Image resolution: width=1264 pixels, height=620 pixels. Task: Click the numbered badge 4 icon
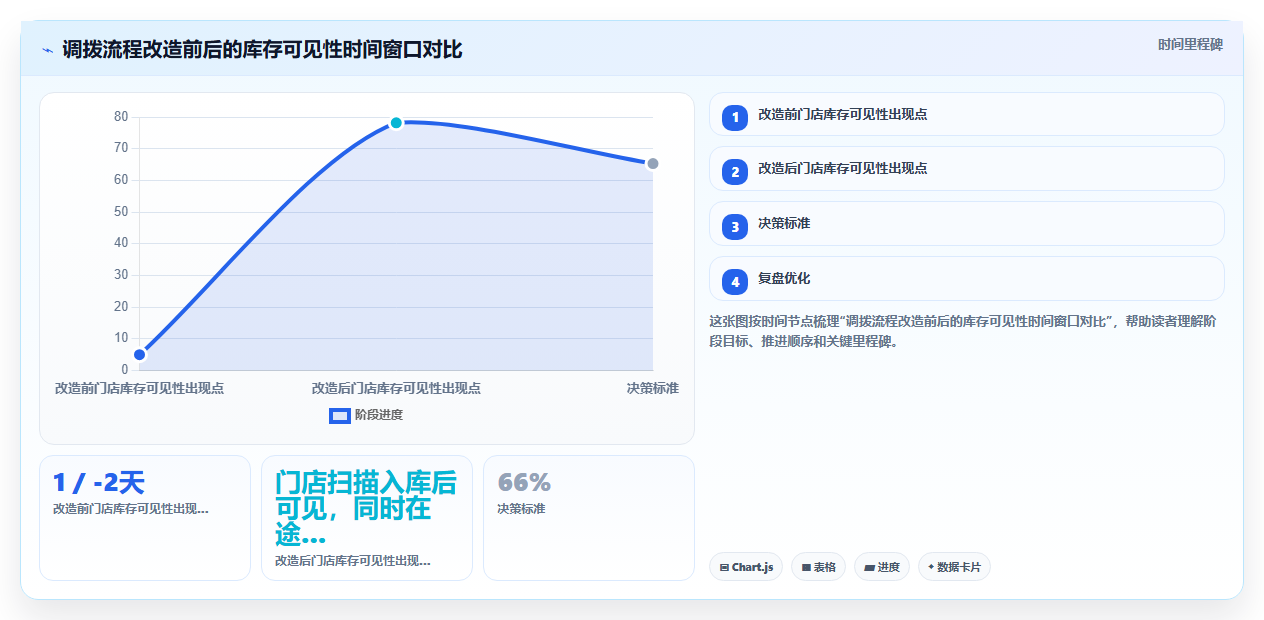[735, 281]
